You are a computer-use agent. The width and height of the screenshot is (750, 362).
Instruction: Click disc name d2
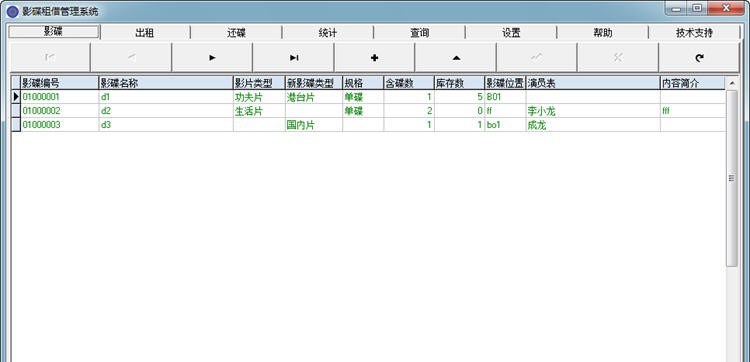point(165,111)
